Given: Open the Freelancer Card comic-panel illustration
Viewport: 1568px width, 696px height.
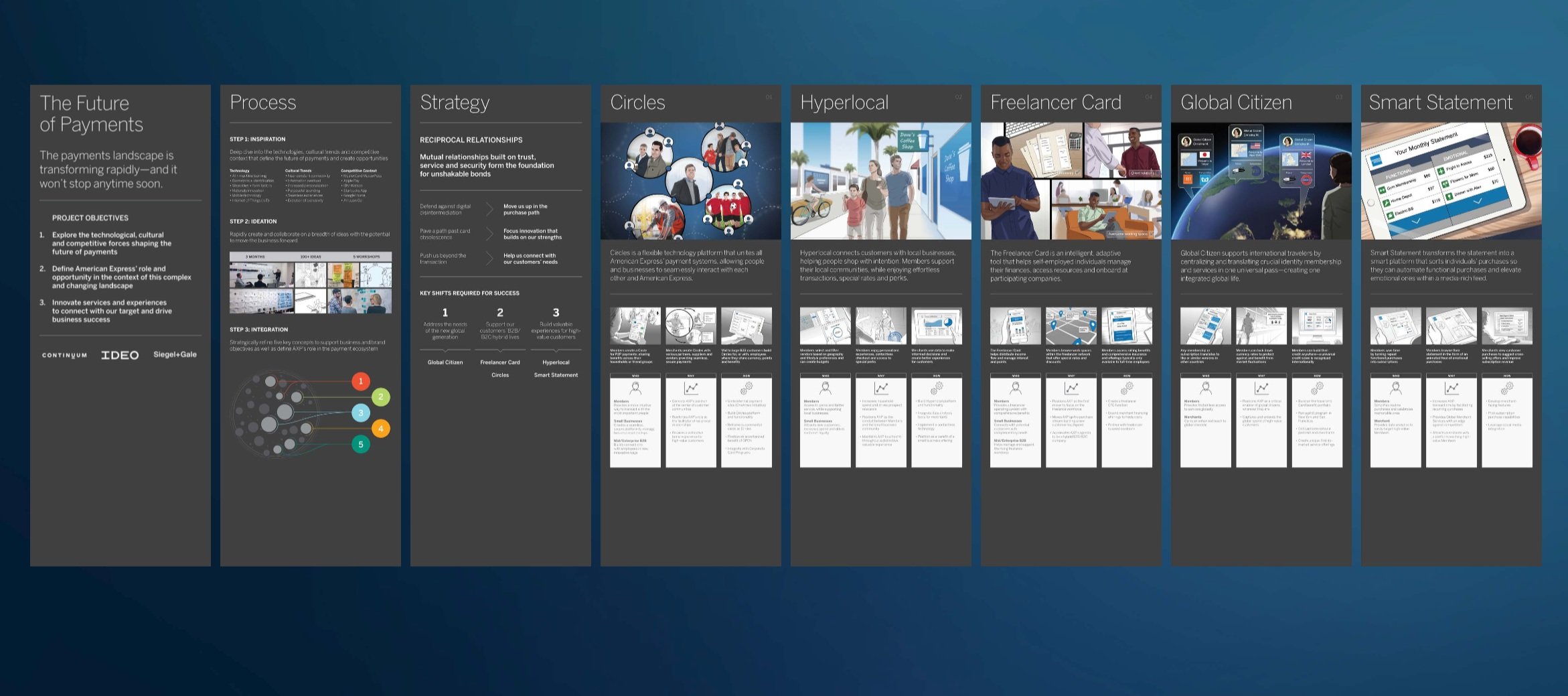Looking at the screenshot, I should (1071, 181).
